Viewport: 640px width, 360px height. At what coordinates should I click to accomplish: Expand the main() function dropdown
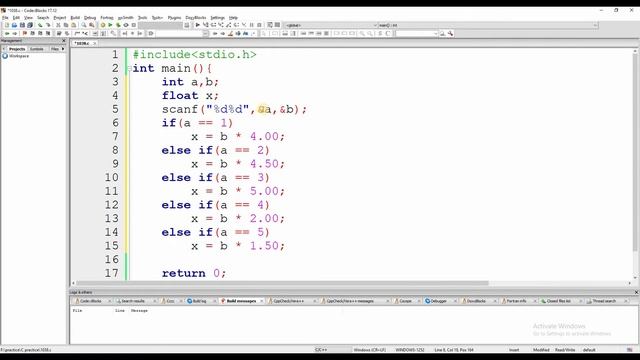pos(595,25)
